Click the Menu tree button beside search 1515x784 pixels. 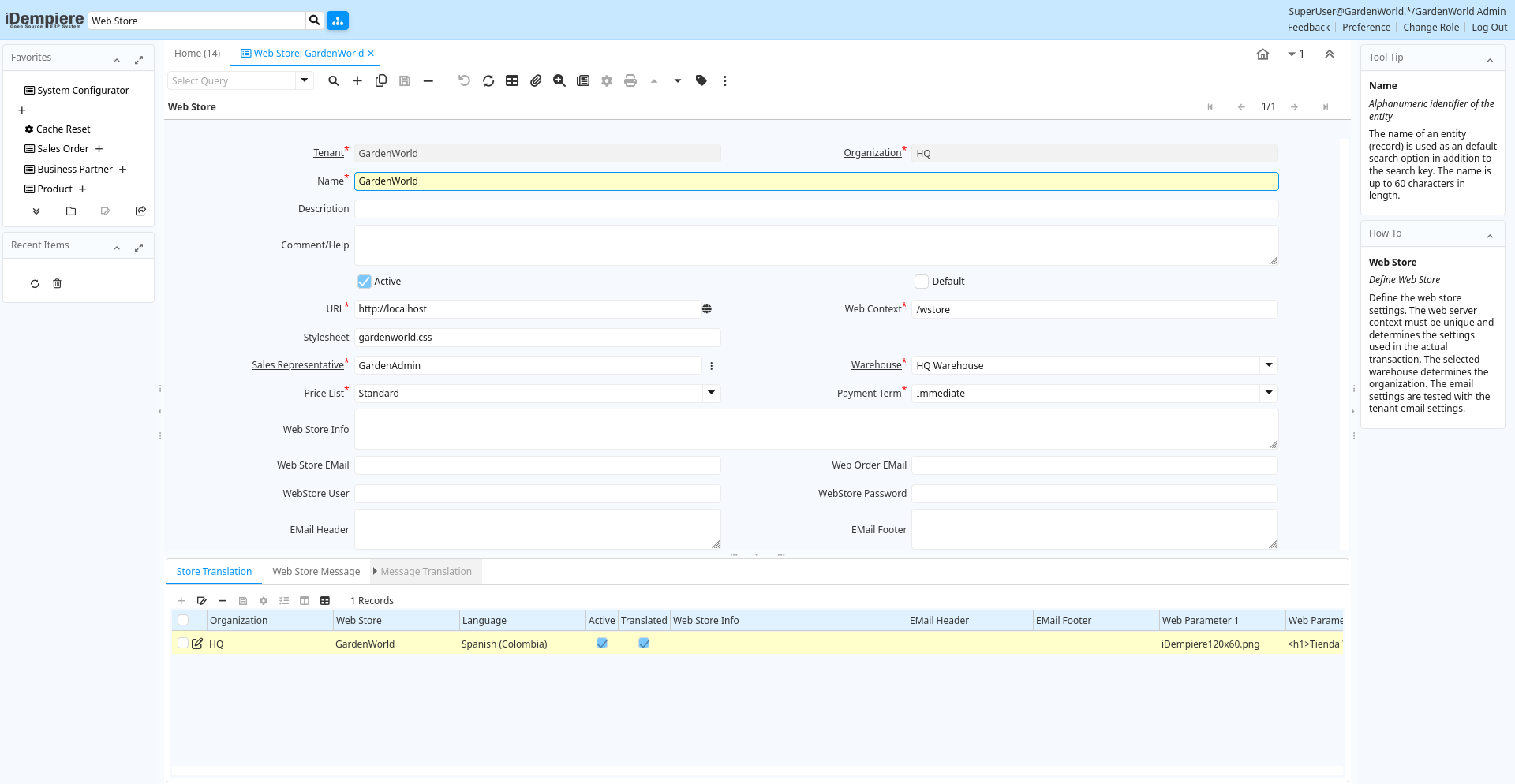(338, 21)
